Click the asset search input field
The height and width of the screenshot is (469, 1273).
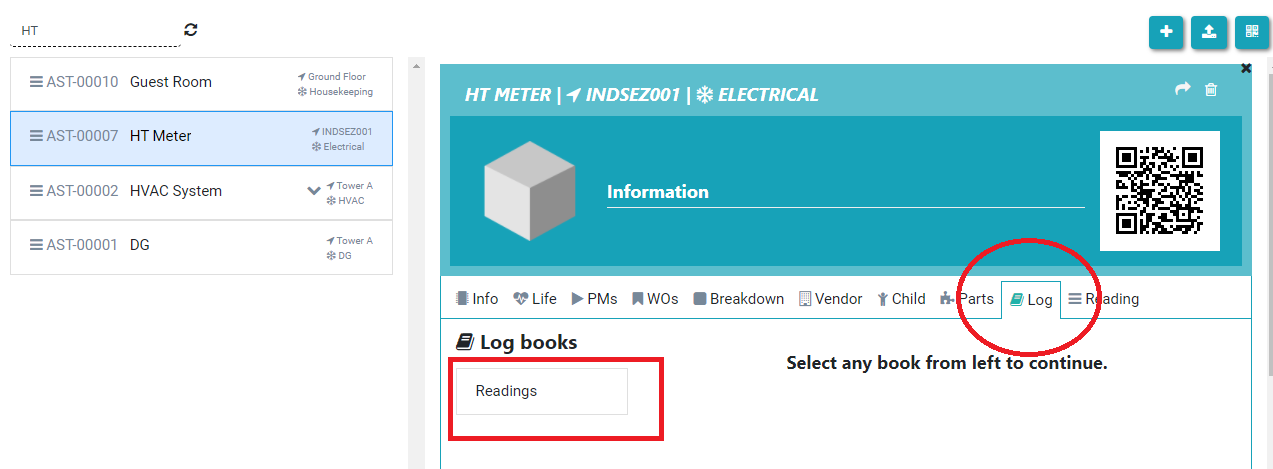[x=95, y=31]
